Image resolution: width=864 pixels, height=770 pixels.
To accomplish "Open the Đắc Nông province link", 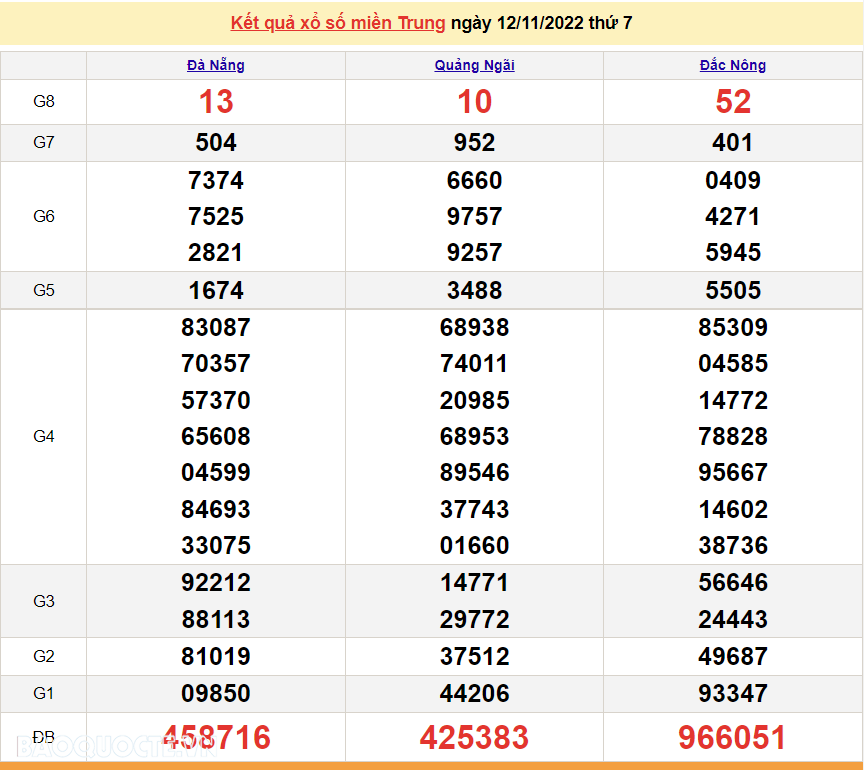I will click(733, 65).
